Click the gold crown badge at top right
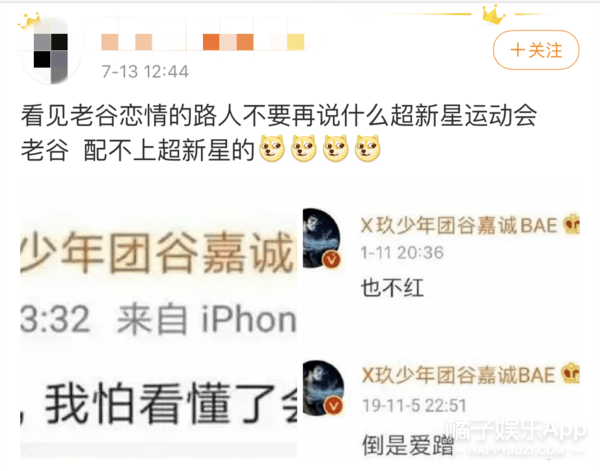Viewport: 600px width, 471px height. point(493,15)
